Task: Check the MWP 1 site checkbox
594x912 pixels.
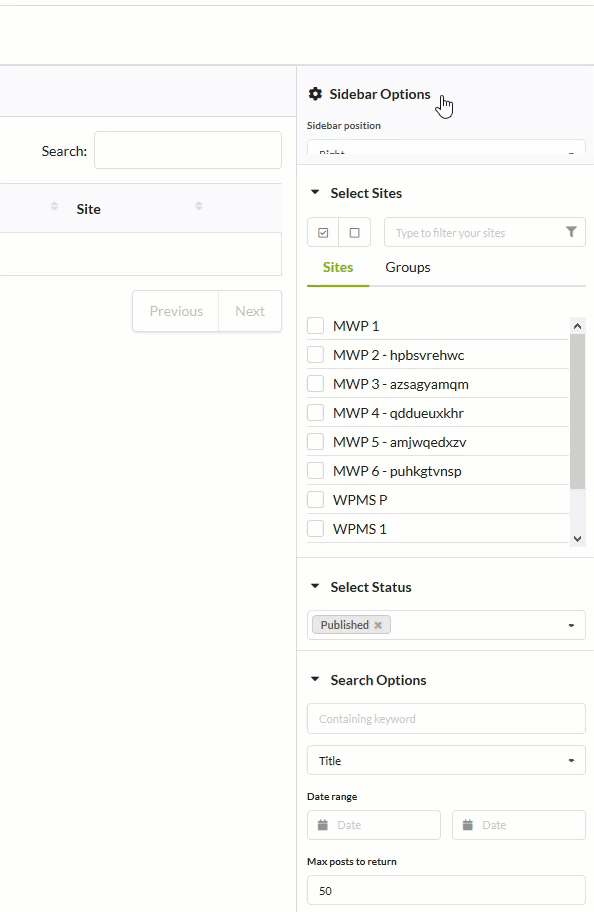Action: (315, 324)
